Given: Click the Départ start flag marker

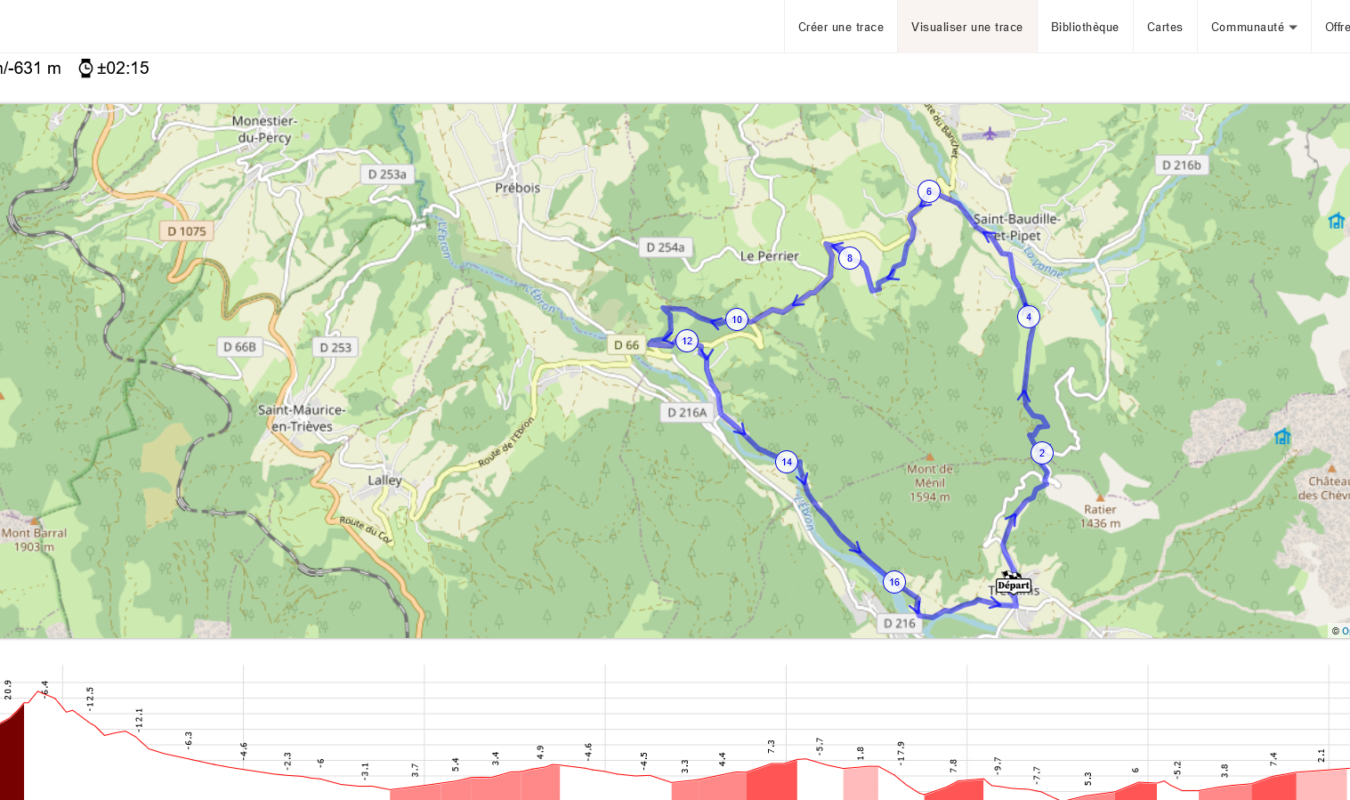Looking at the screenshot, I should click(x=1013, y=582).
